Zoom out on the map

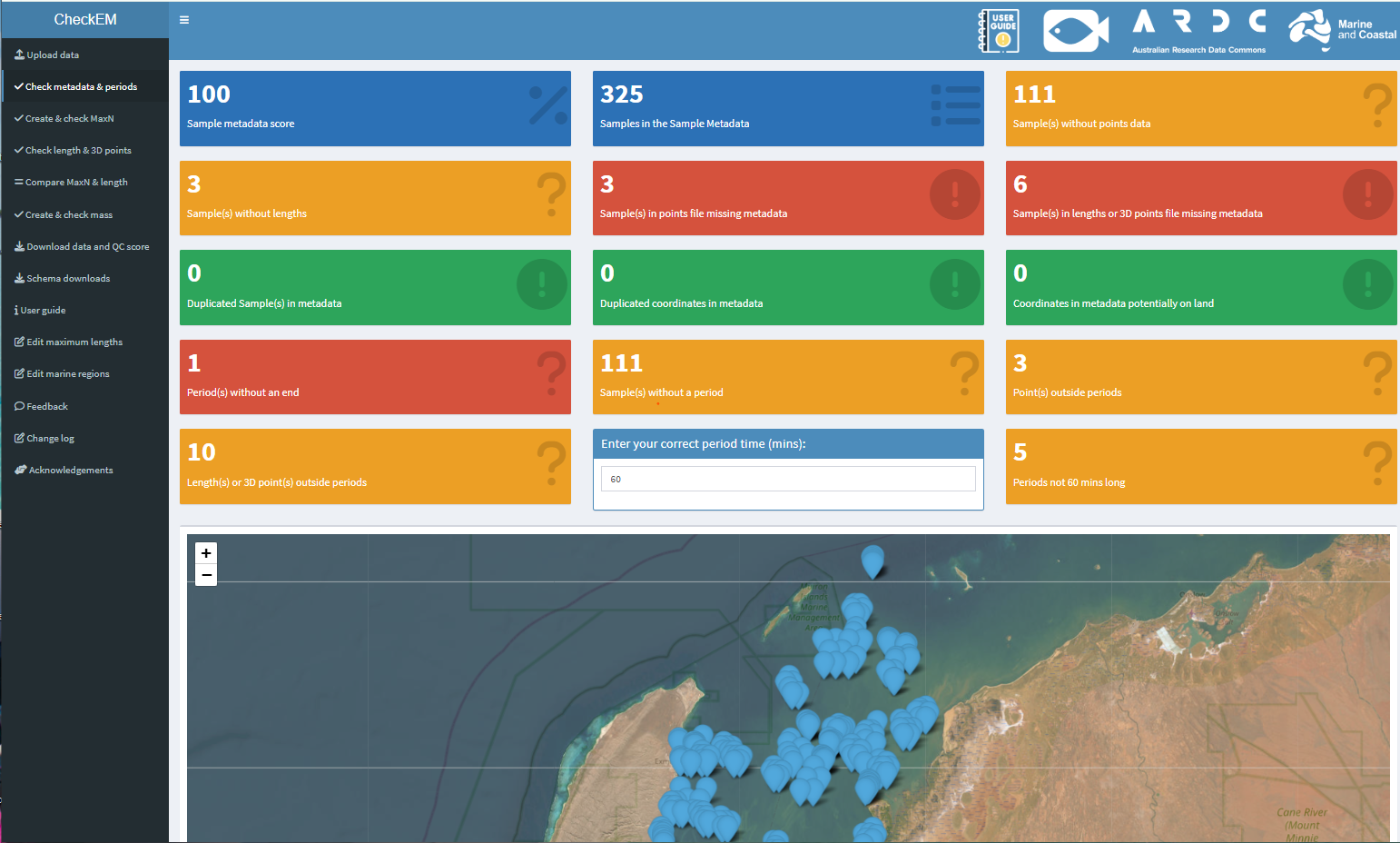[206, 575]
